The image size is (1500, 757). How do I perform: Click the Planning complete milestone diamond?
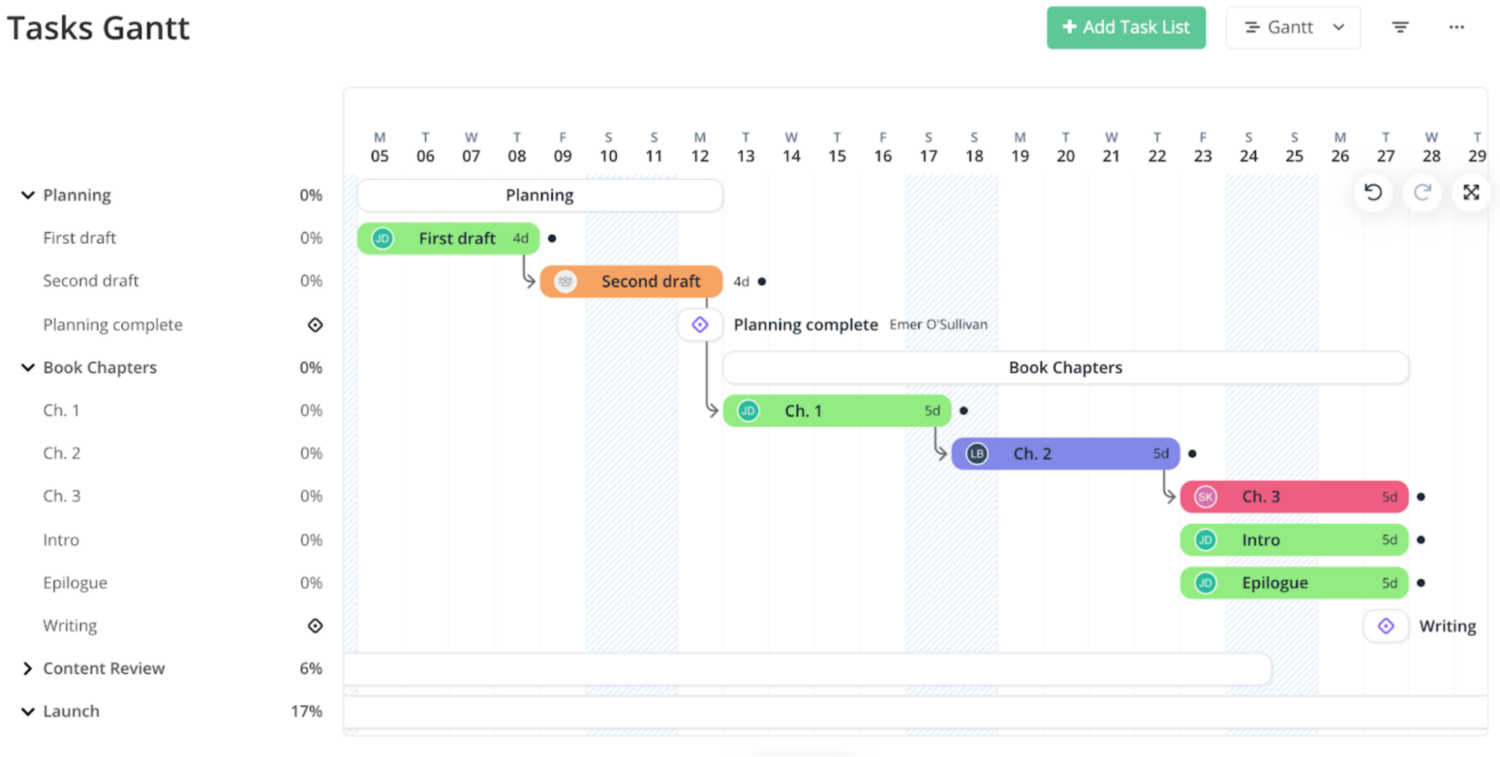(x=700, y=324)
